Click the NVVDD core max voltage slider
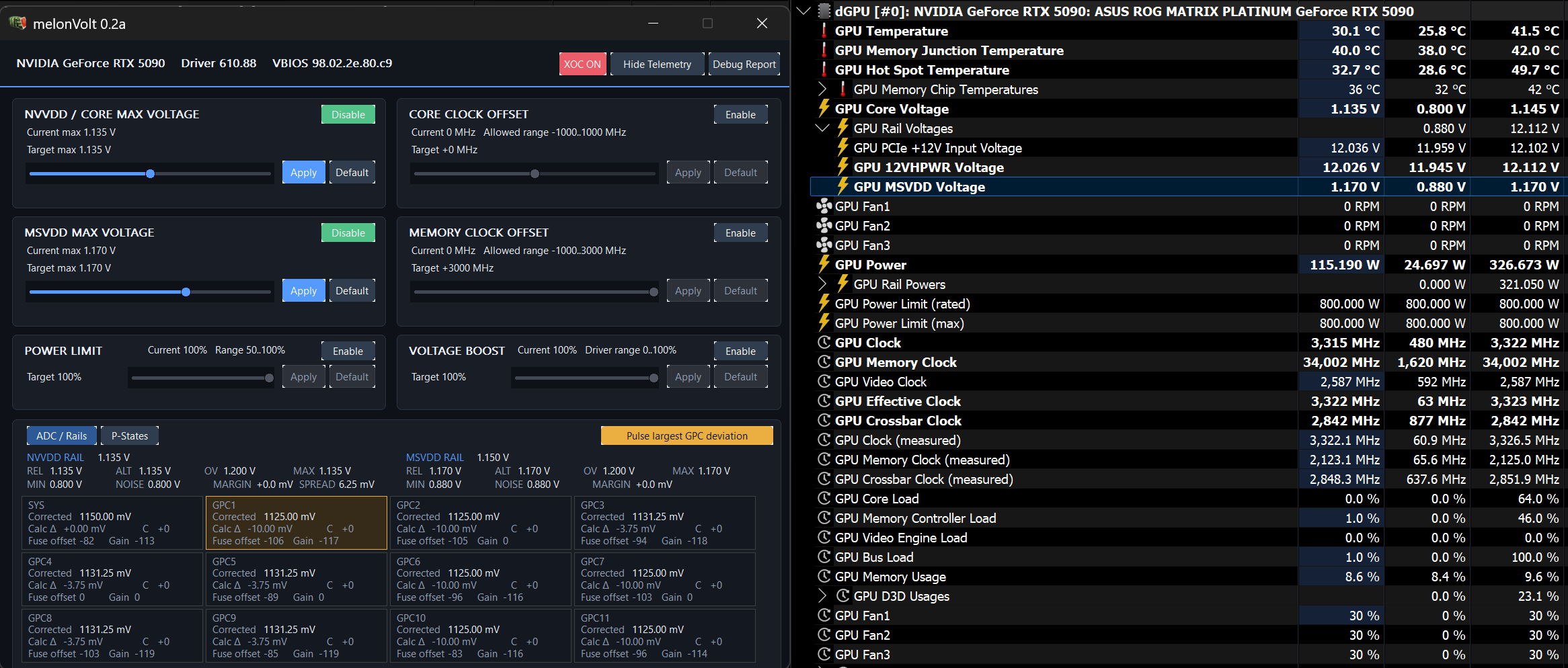Screen dimensions: 1568x668 pos(150,174)
